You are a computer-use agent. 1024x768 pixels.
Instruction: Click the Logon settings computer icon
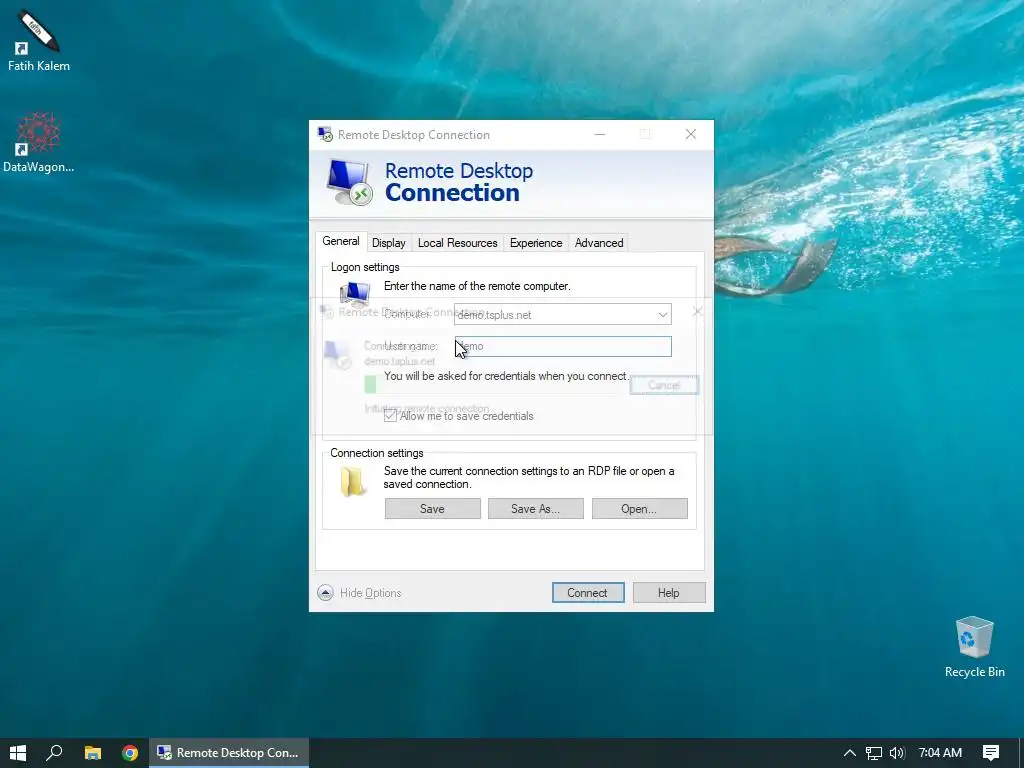[x=355, y=293]
